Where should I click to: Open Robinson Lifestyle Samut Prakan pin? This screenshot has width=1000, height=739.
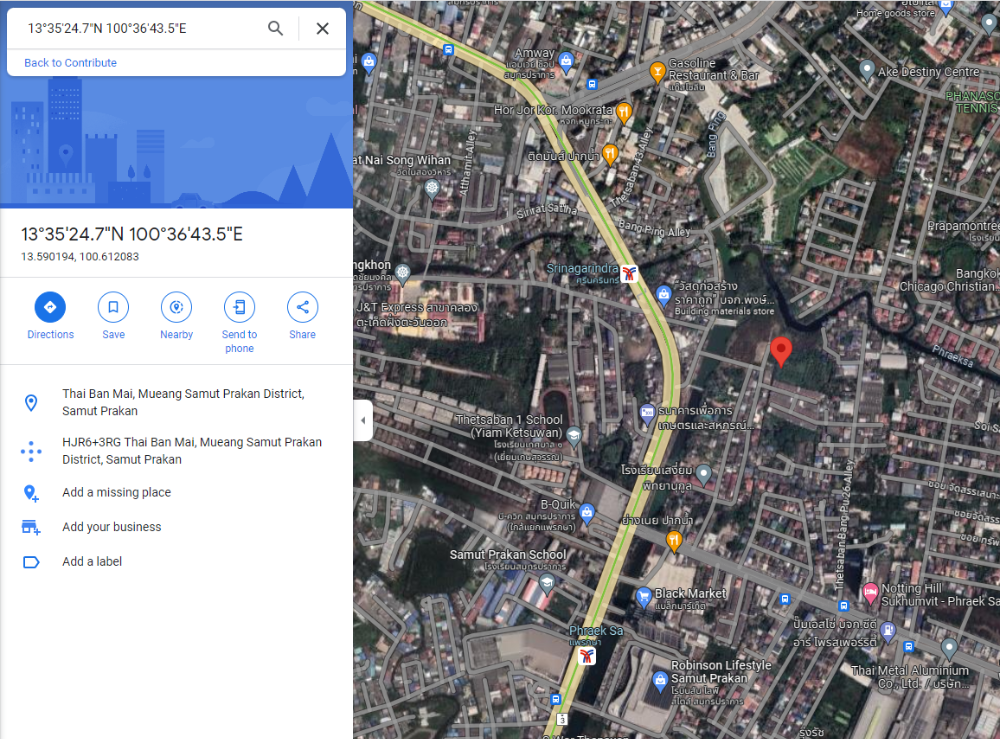(660, 681)
